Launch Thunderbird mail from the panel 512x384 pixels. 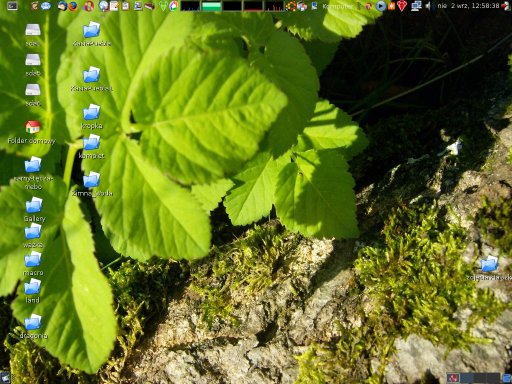[62, 6]
